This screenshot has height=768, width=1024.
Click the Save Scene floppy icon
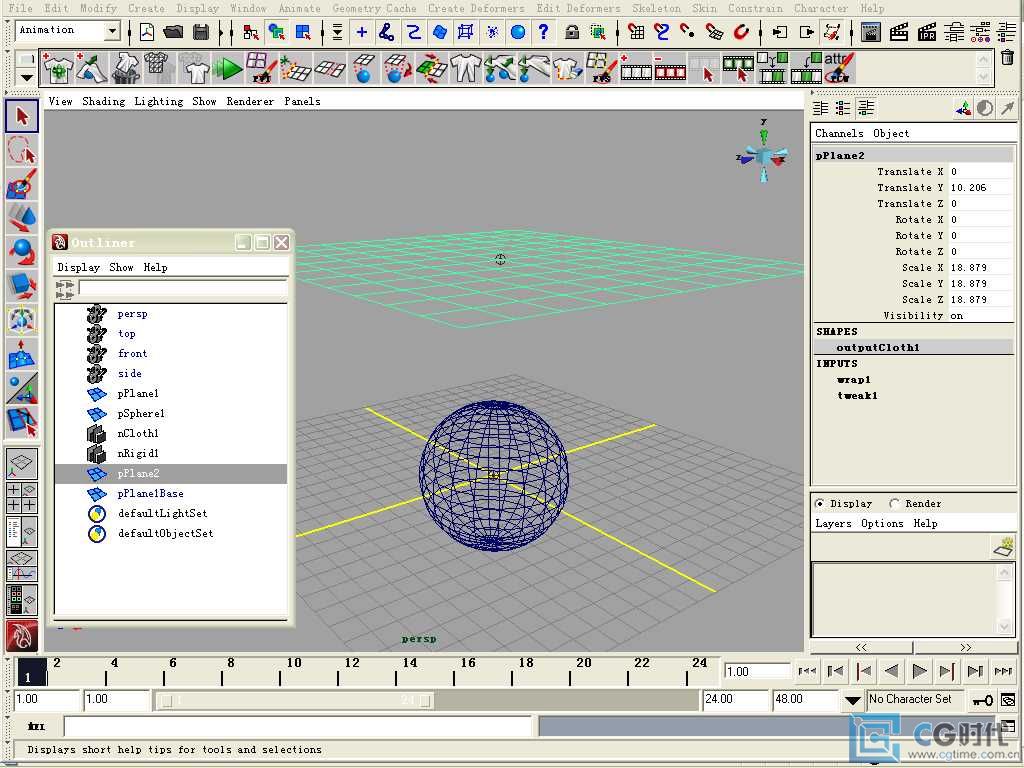202,31
